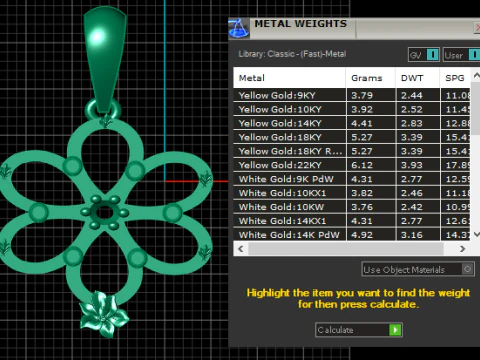Image resolution: width=480 pixels, height=360 pixels.
Task: Click the 4.92 grams value
Action: coord(362,235)
